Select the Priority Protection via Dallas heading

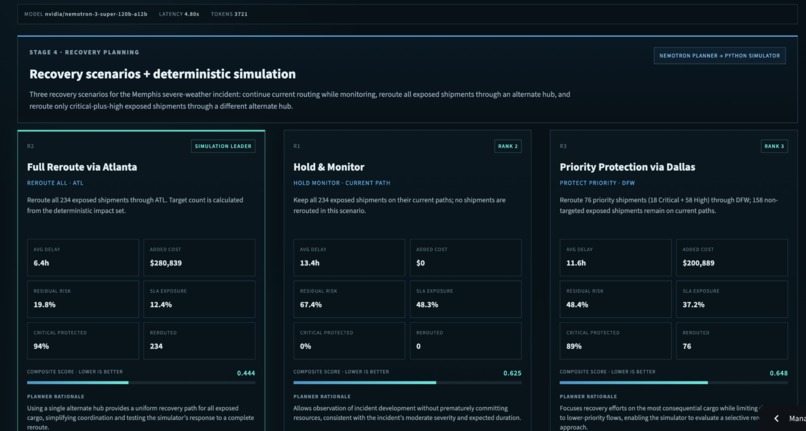[x=627, y=167]
